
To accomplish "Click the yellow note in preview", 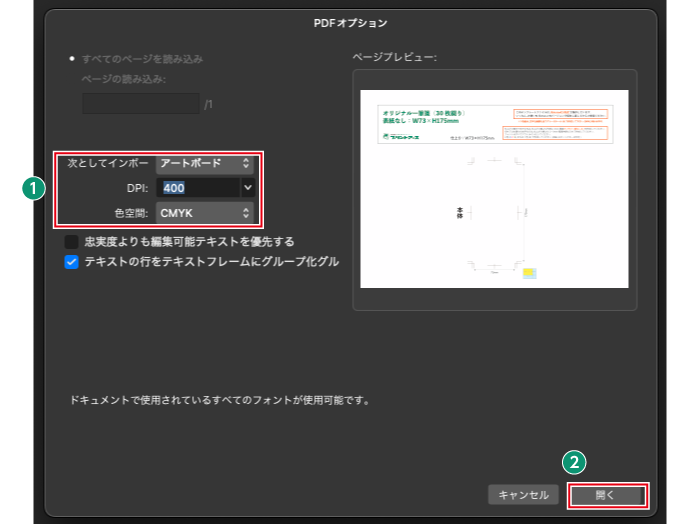I will tap(530, 271).
